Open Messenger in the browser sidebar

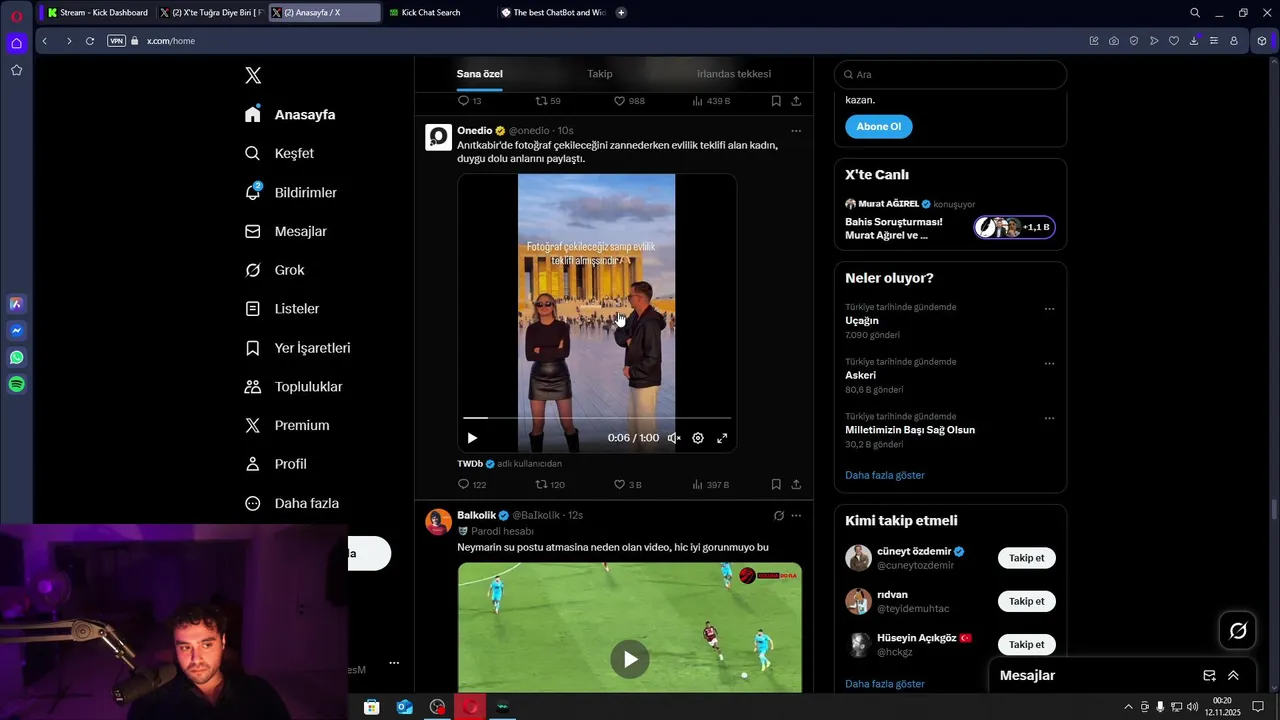[17, 330]
